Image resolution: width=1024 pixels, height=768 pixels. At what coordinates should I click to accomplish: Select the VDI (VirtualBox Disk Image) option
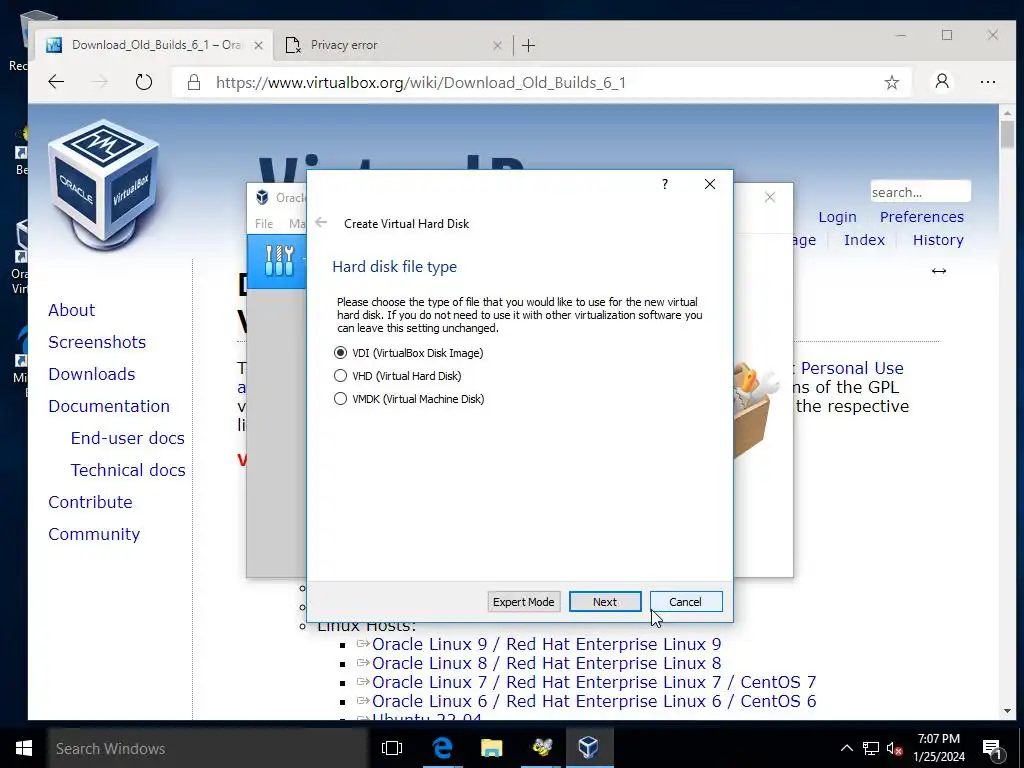click(x=409, y=353)
